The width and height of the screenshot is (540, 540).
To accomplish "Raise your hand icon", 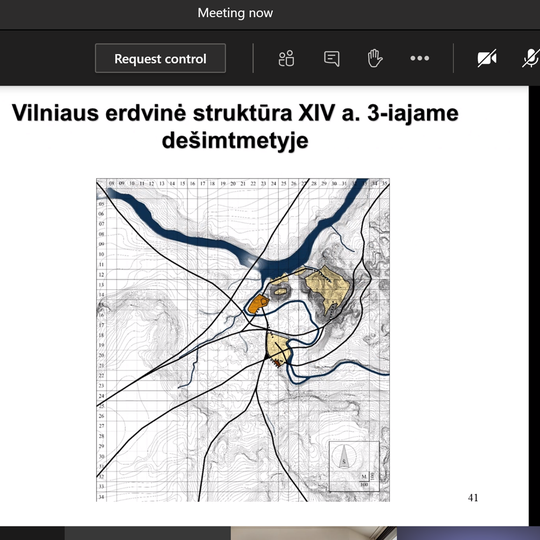I will click(375, 58).
